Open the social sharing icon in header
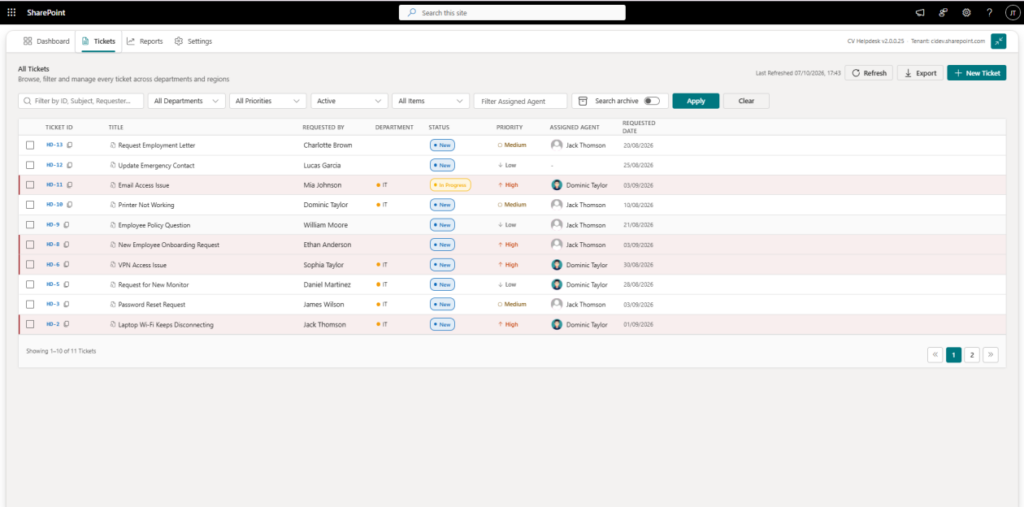 [x=943, y=12]
